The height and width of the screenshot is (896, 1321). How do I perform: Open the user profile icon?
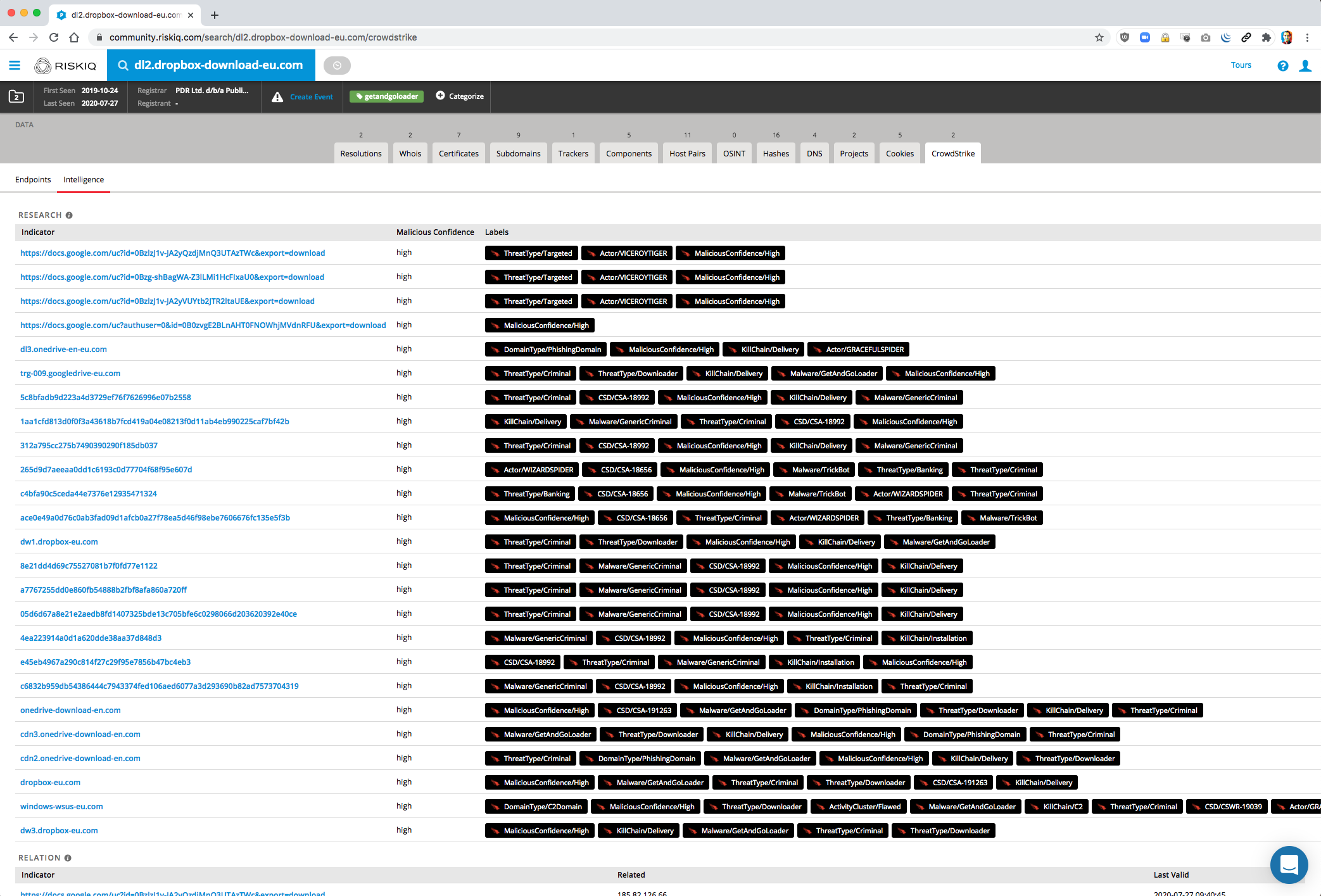pos(1305,66)
